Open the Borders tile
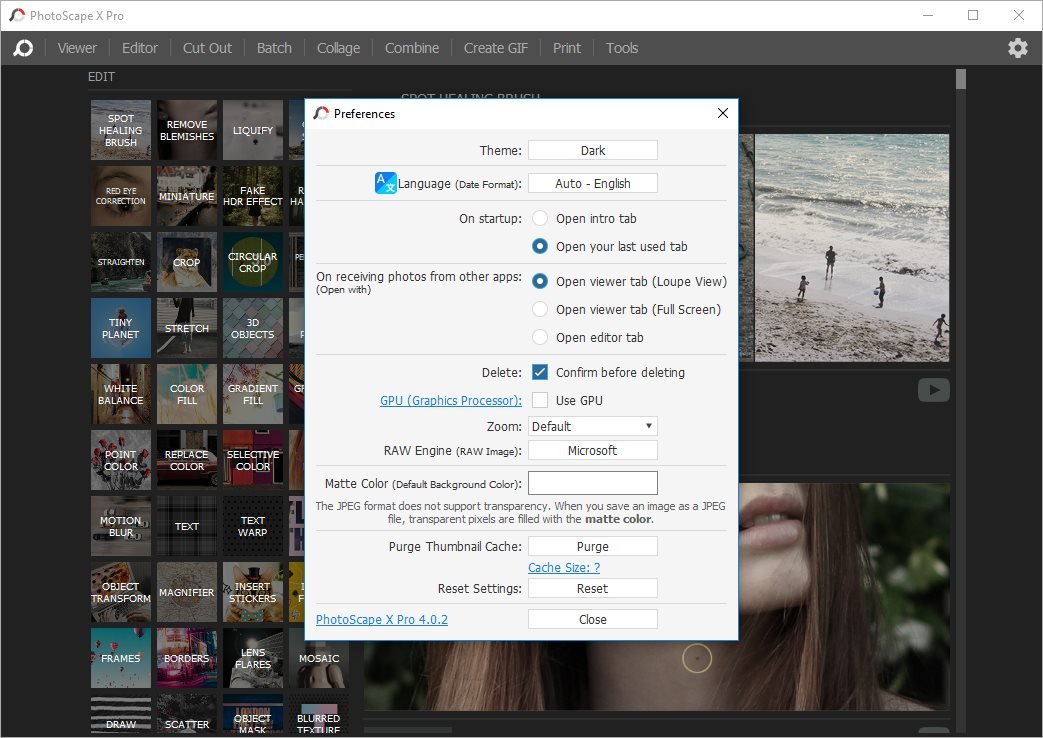This screenshot has height=738, width=1043. pyautogui.click(x=187, y=658)
